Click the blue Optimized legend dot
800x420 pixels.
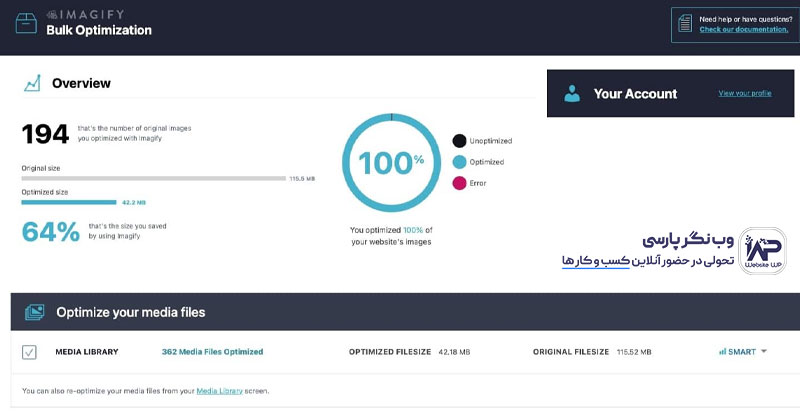point(459,162)
